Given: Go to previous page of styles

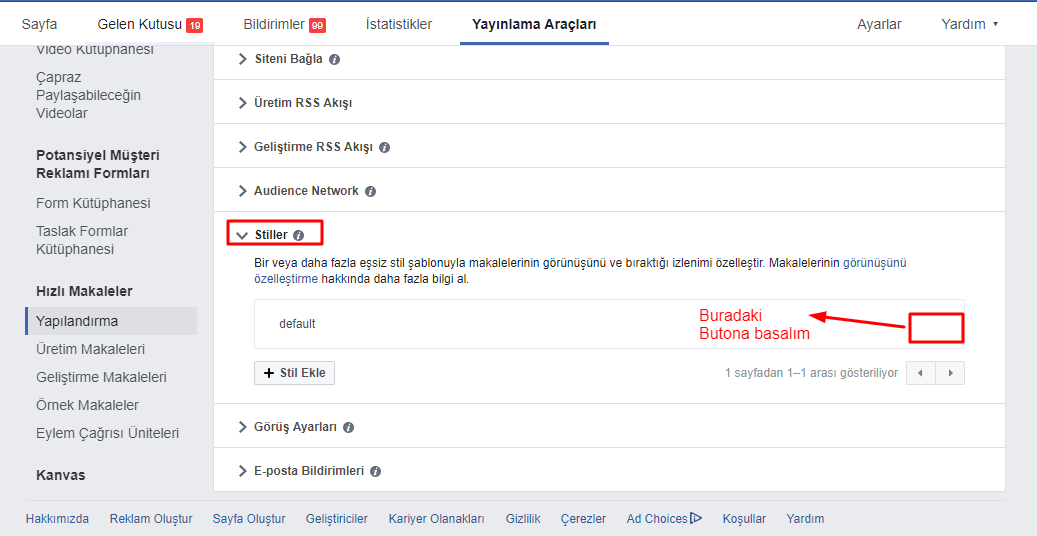Looking at the screenshot, I should point(920,373).
